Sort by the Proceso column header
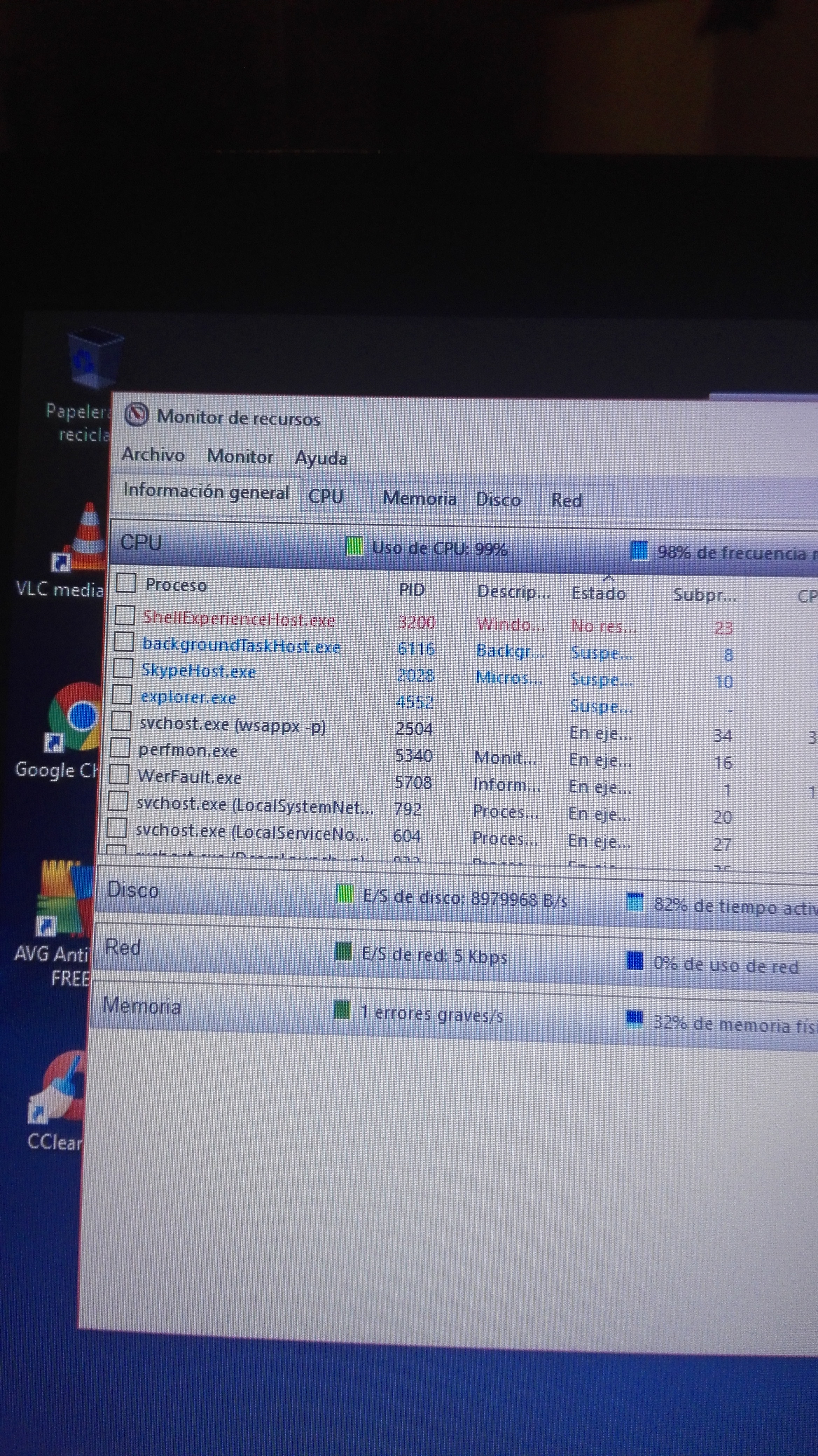Screen dimensions: 818x1456 [176, 585]
